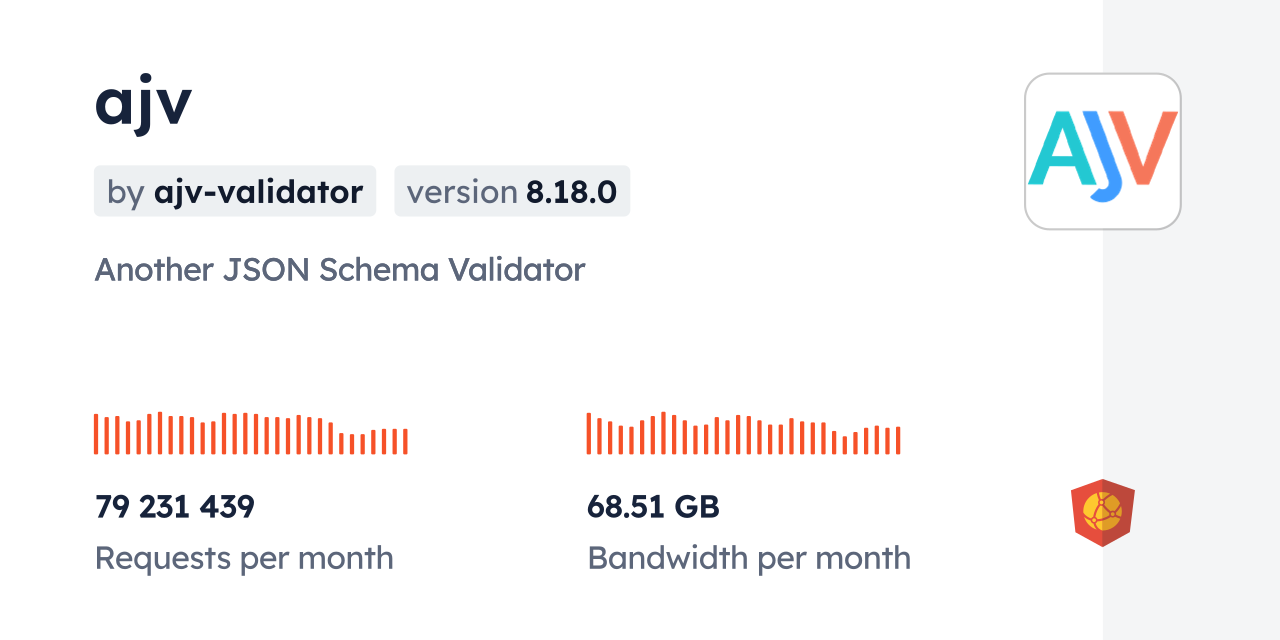Click the last bar of the bandwidth chart

(x=898, y=440)
